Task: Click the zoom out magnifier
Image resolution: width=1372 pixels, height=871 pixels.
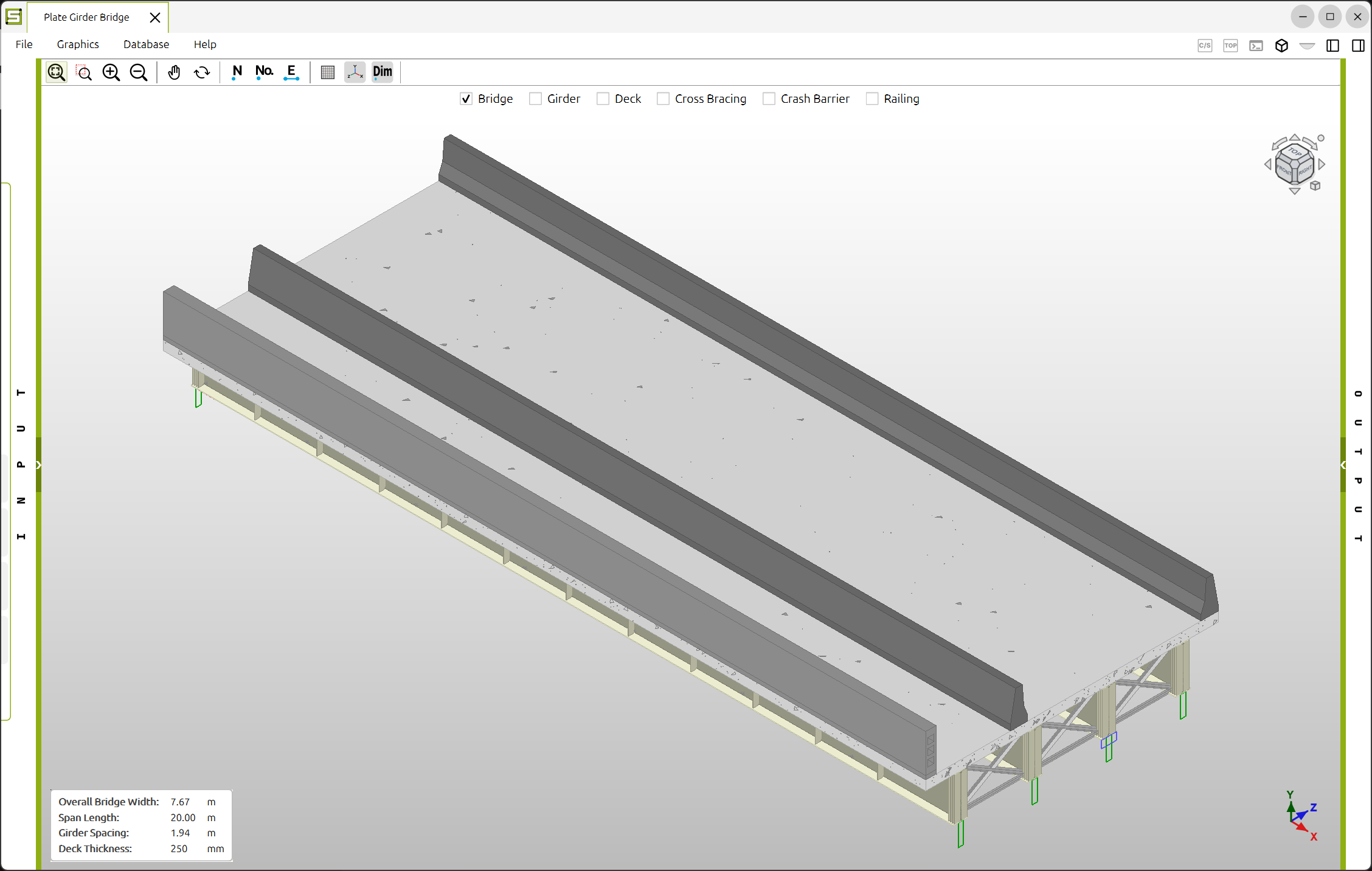Action: pyautogui.click(x=139, y=72)
